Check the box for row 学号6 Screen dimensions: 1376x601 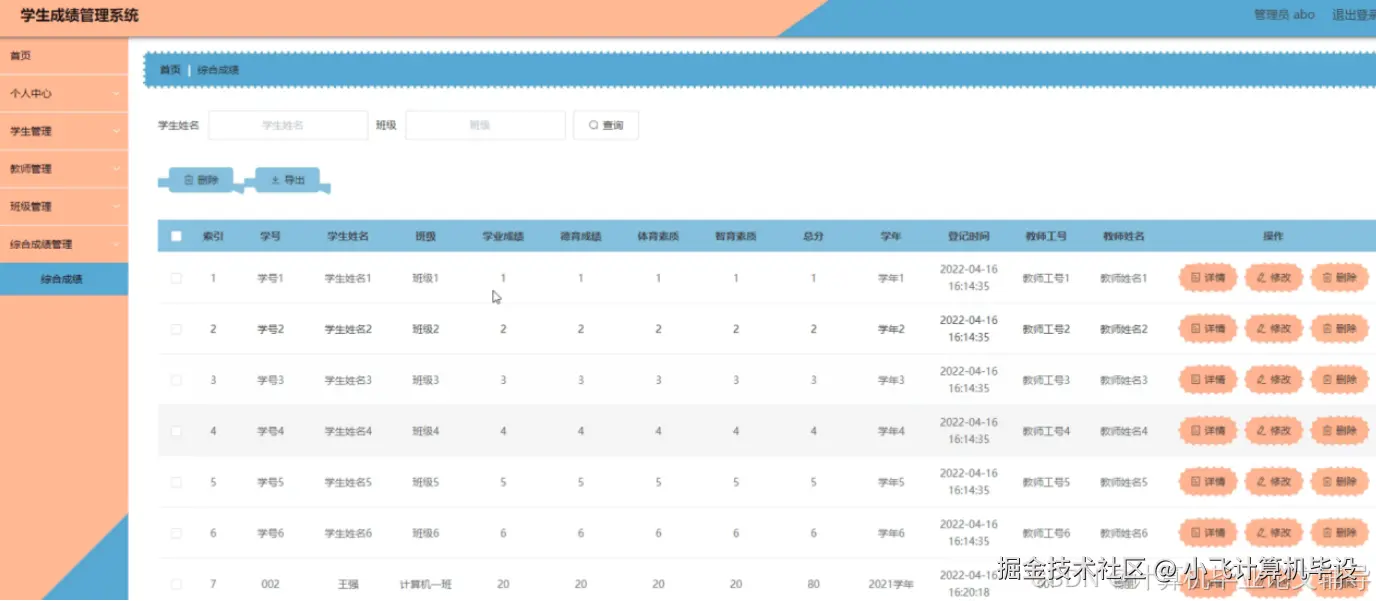pos(176,533)
